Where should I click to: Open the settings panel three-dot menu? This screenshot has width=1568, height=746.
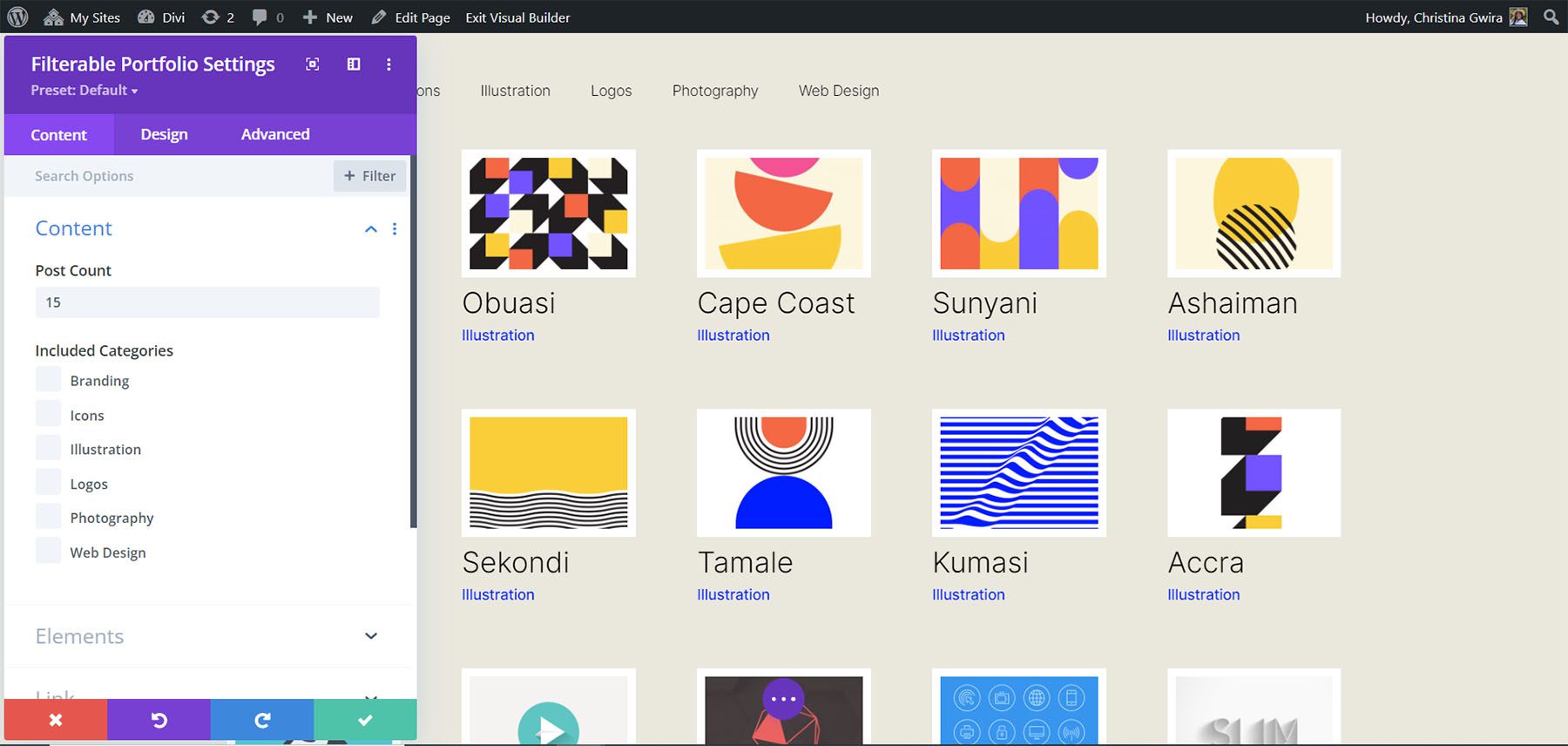[389, 64]
